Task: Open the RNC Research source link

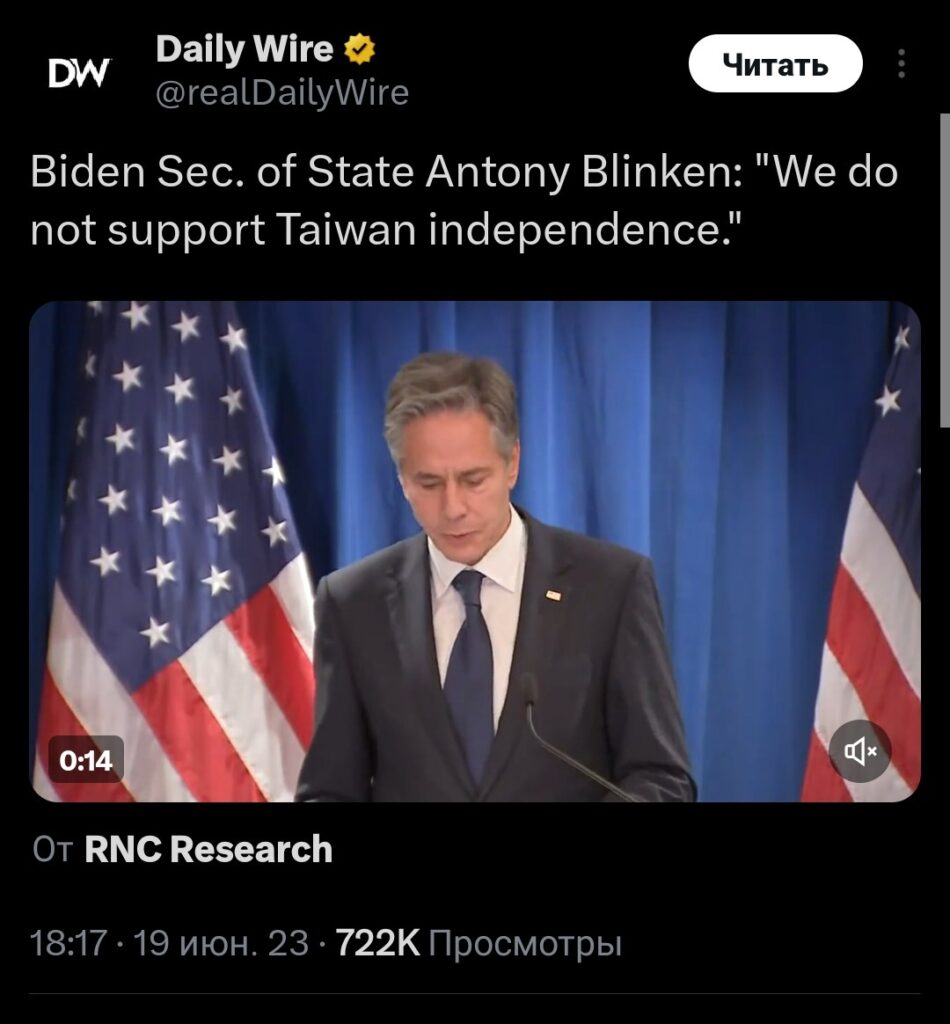Action: 208,849
